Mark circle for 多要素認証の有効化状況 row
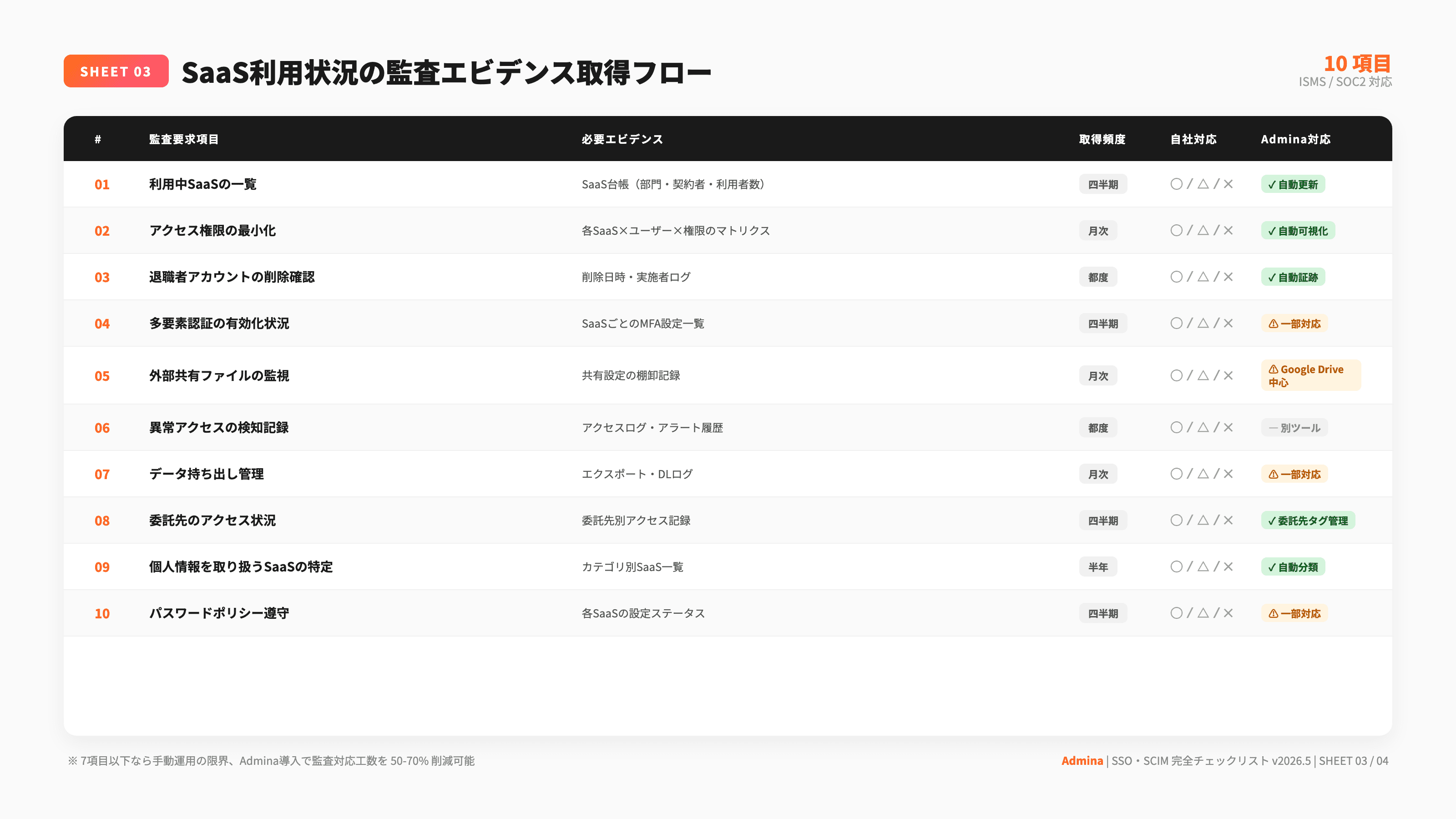This screenshot has height=819, width=1456. click(1176, 323)
